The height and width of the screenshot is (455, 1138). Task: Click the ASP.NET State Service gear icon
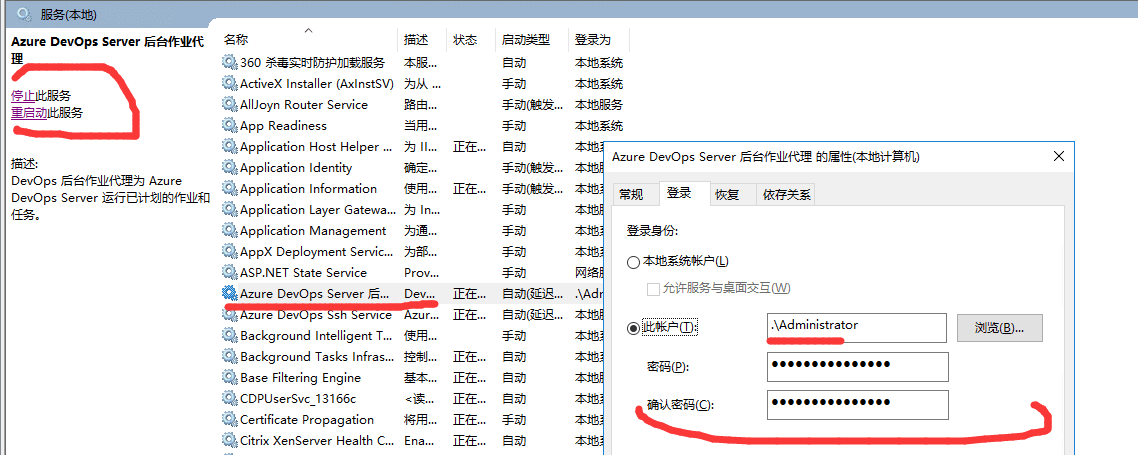click(x=230, y=272)
